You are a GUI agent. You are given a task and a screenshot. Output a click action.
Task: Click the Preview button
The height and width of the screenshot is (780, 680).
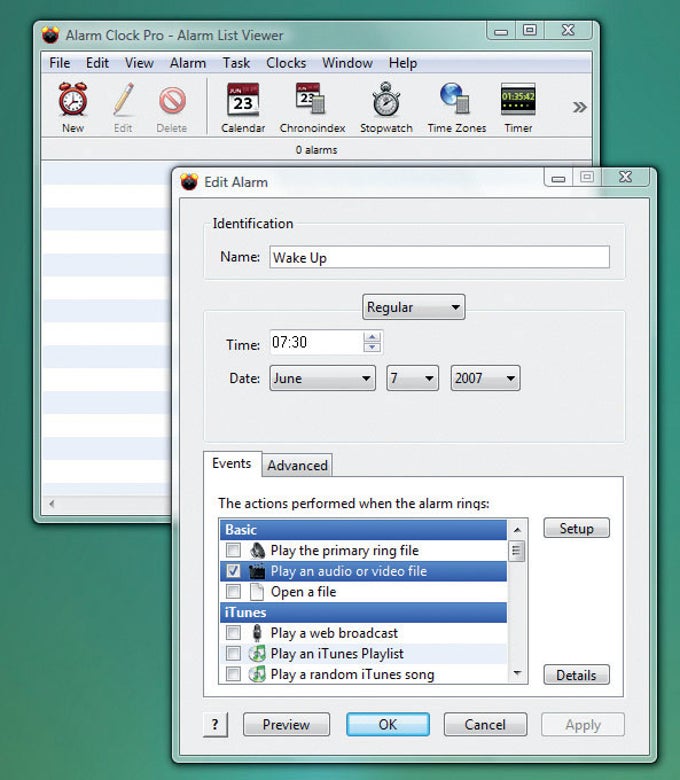tap(286, 724)
